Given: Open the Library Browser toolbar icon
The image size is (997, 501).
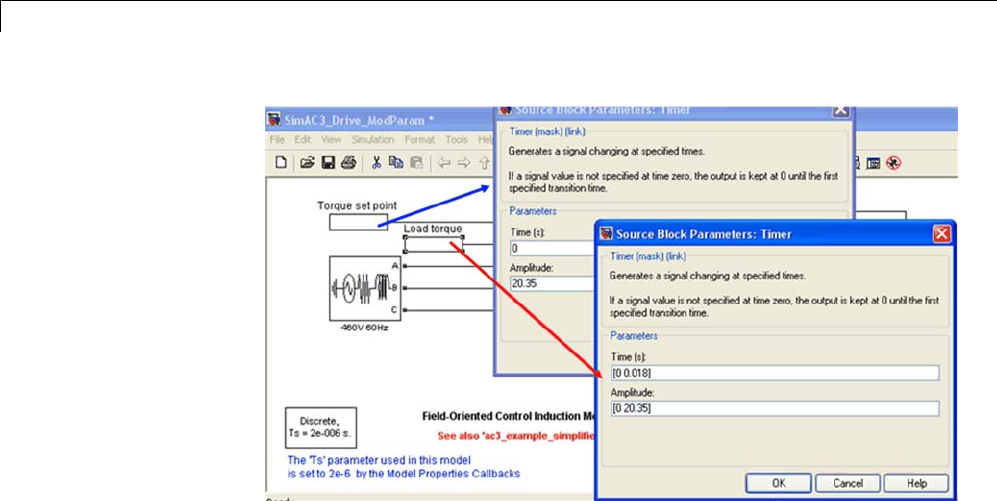Looking at the screenshot, I should (874, 163).
